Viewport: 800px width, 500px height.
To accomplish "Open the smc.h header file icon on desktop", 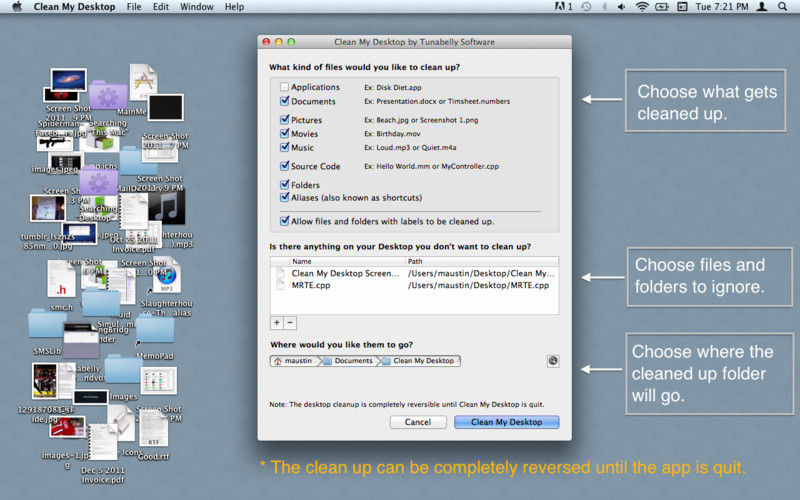I will [61, 279].
